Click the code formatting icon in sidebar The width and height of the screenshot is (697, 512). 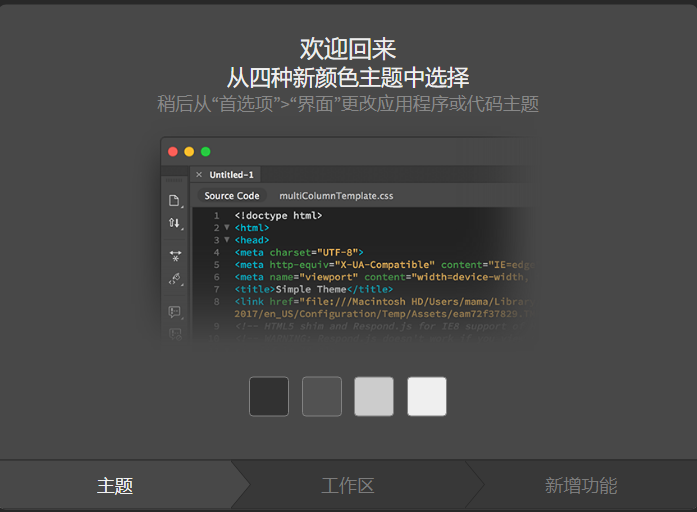point(175,278)
